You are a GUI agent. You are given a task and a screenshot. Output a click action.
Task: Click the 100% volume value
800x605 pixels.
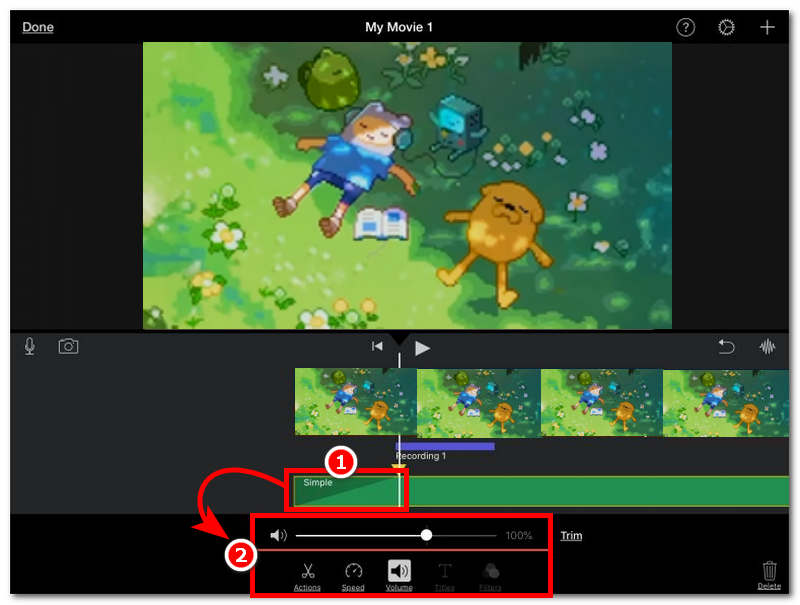518,536
